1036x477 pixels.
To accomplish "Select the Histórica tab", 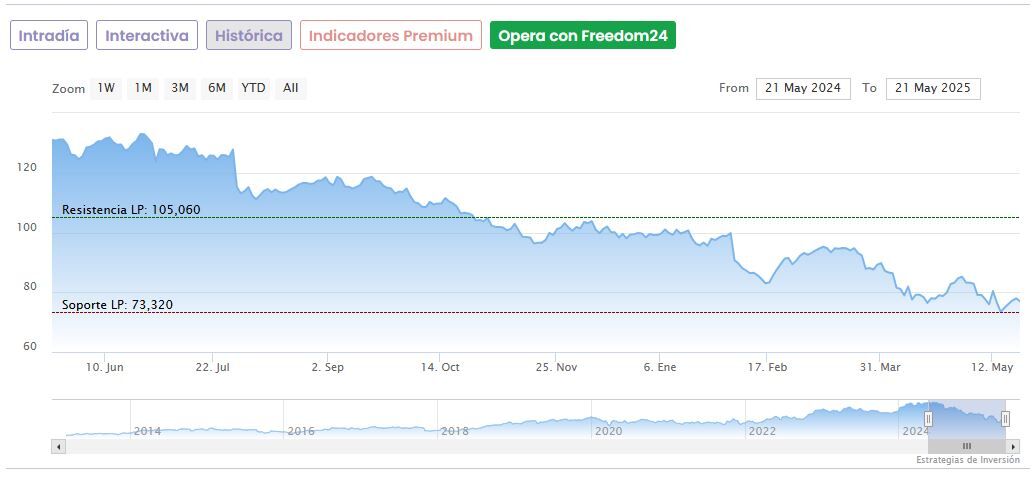I will tap(249, 36).
